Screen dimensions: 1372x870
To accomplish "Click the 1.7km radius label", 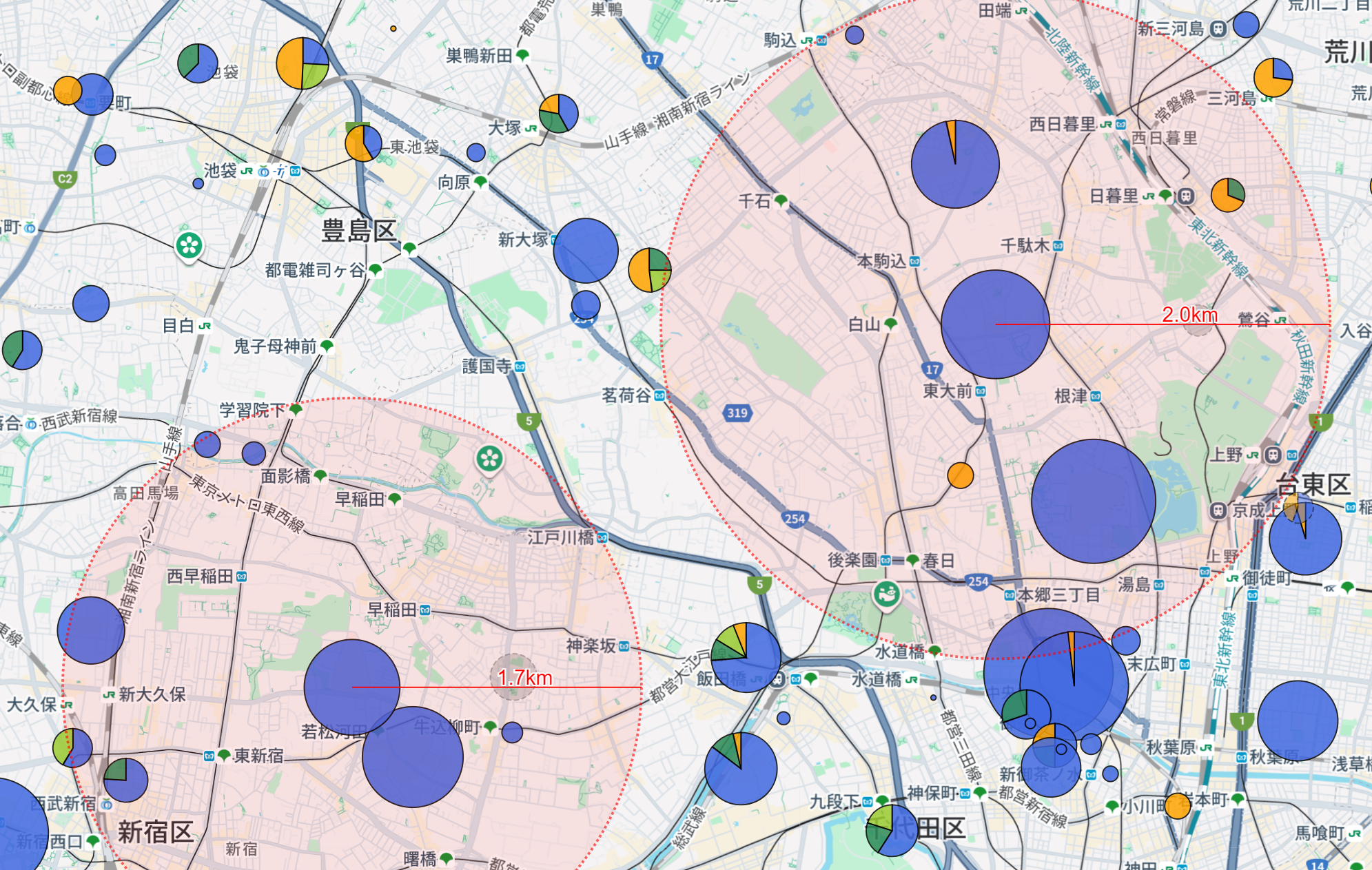I will click(525, 678).
